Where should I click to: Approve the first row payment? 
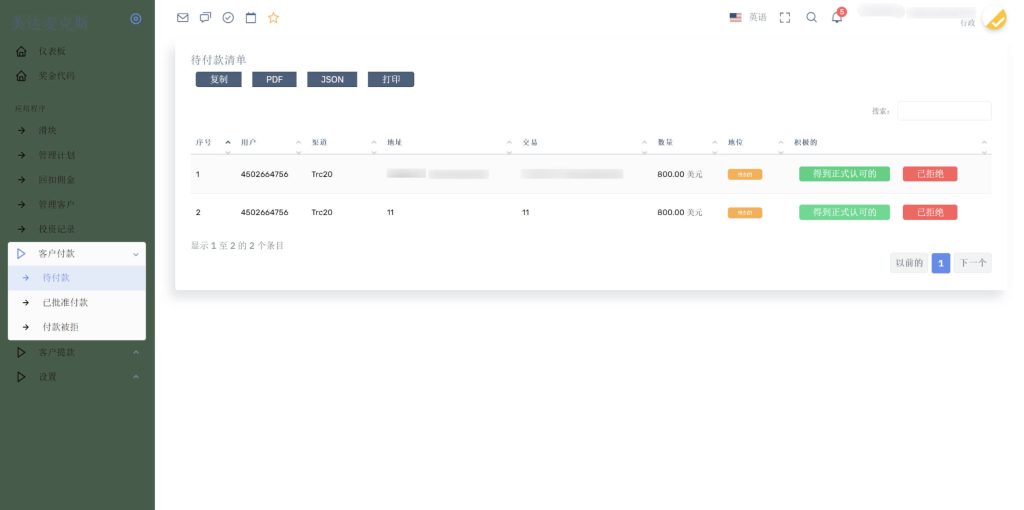coord(844,174)
